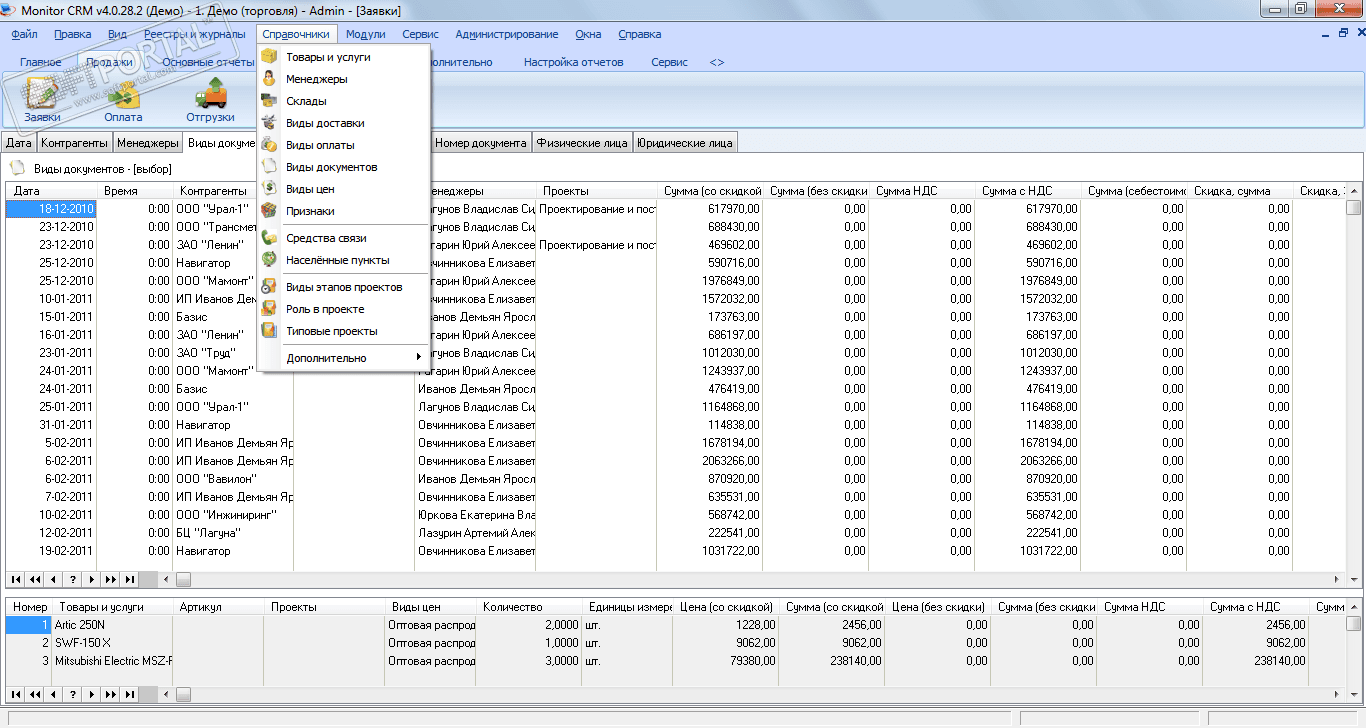The width and height of the screenshot is (1366, 728).
Task: Click the Оплата toolbar icon
Action: [123, 101]
